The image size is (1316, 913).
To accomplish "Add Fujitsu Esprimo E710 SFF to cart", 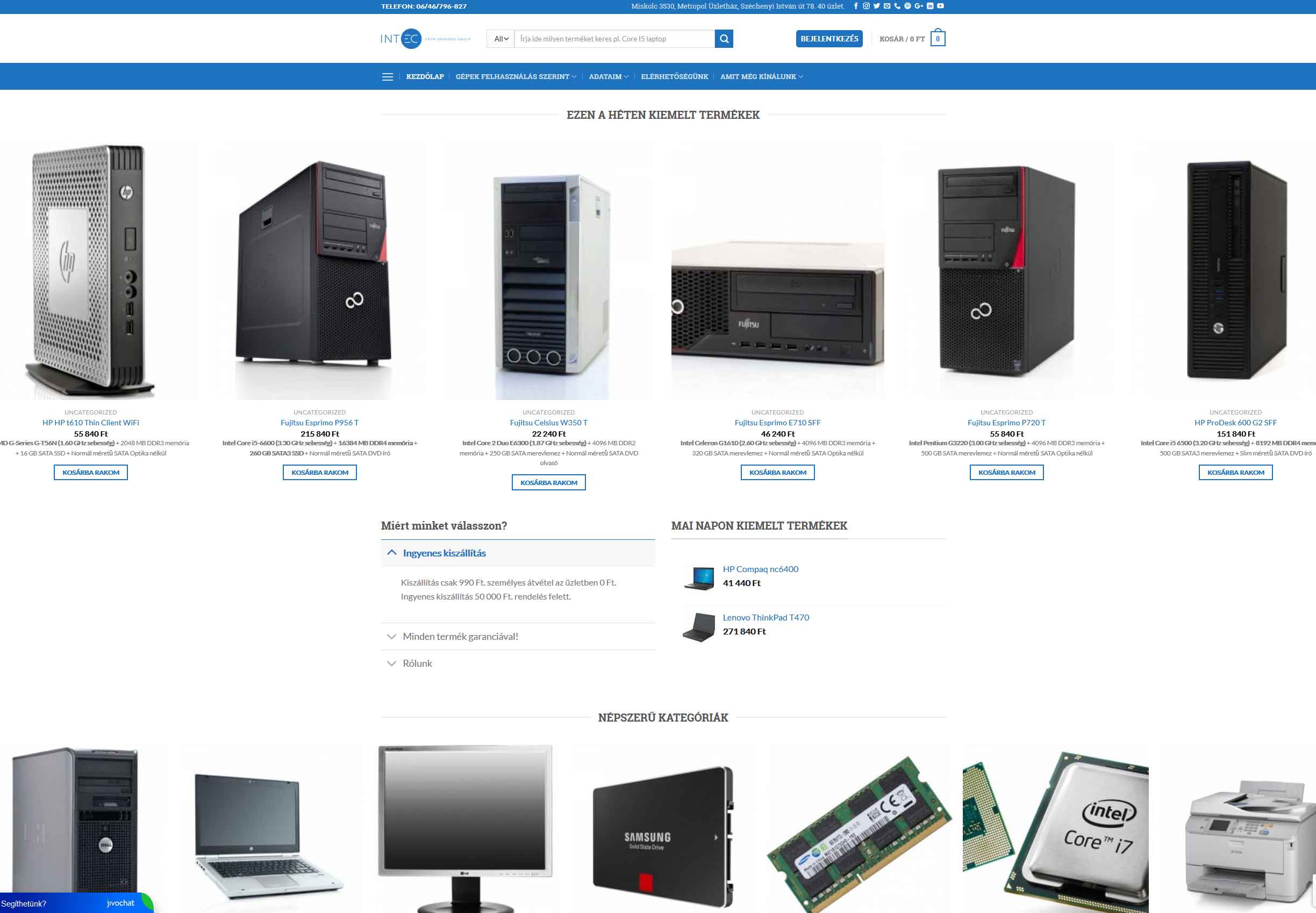I will click(777, 473).
